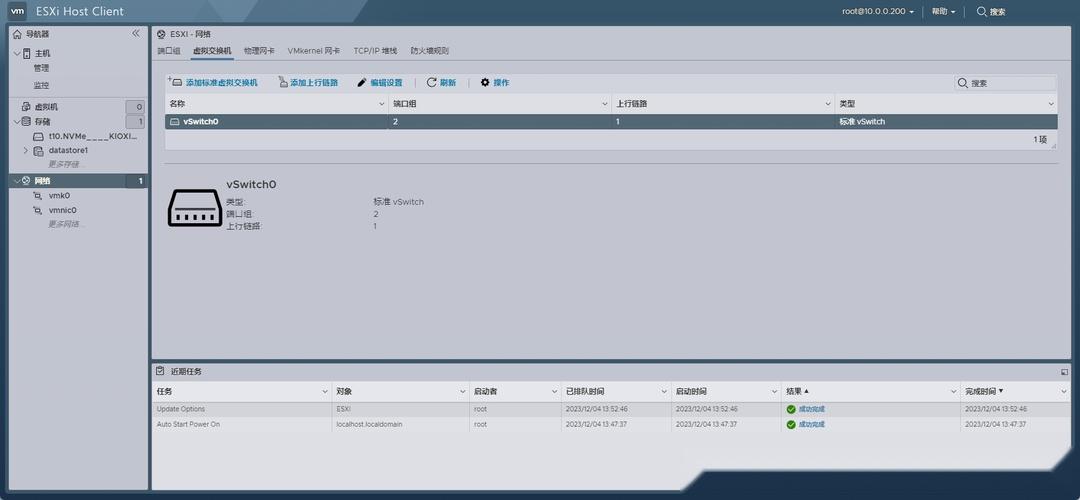The height and width of the screenshot is (500, 1080).
Task: Select manage (管理) under host
Action: coord(41,68)
